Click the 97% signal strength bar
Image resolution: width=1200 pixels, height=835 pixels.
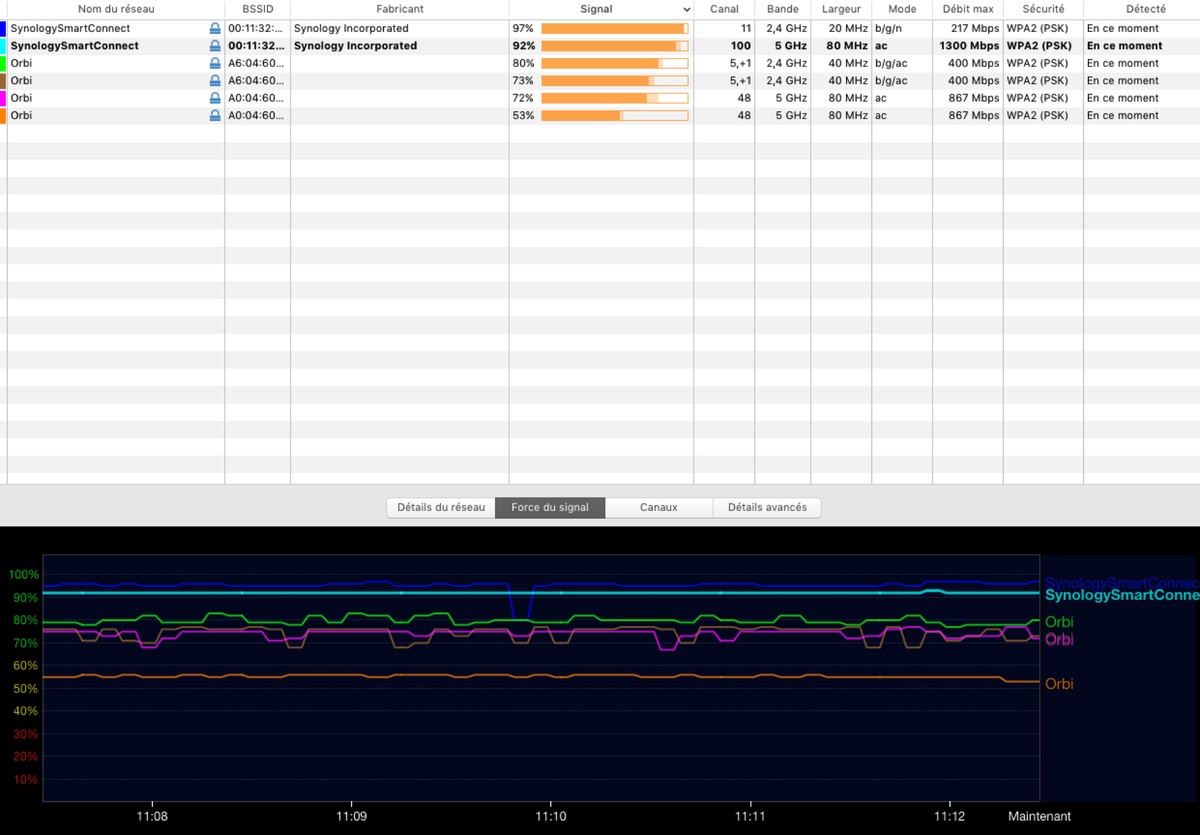point(615,29)
